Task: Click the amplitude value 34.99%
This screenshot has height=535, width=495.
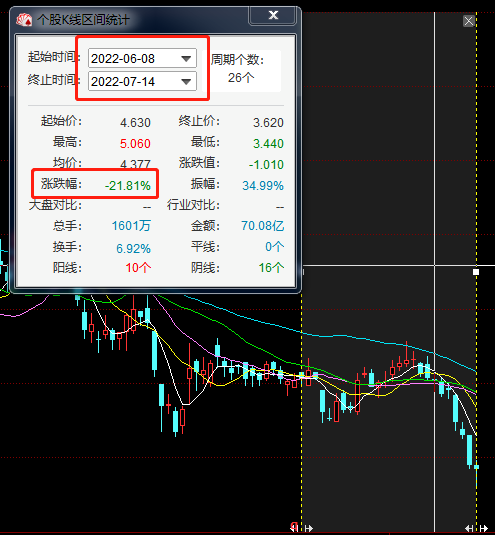Action: coord(263,186)
